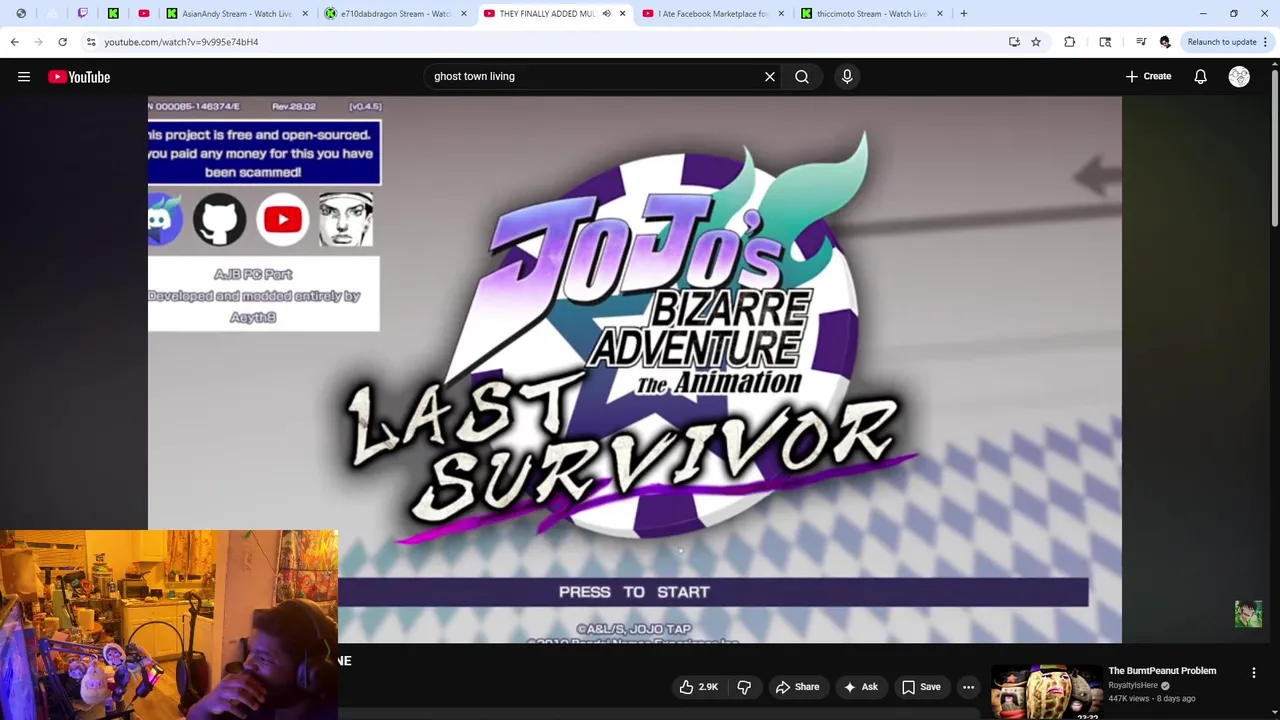Run search with magnifier button
Image resolution: width=1280 pixels, height=720 pixels.
pos(802,76)
